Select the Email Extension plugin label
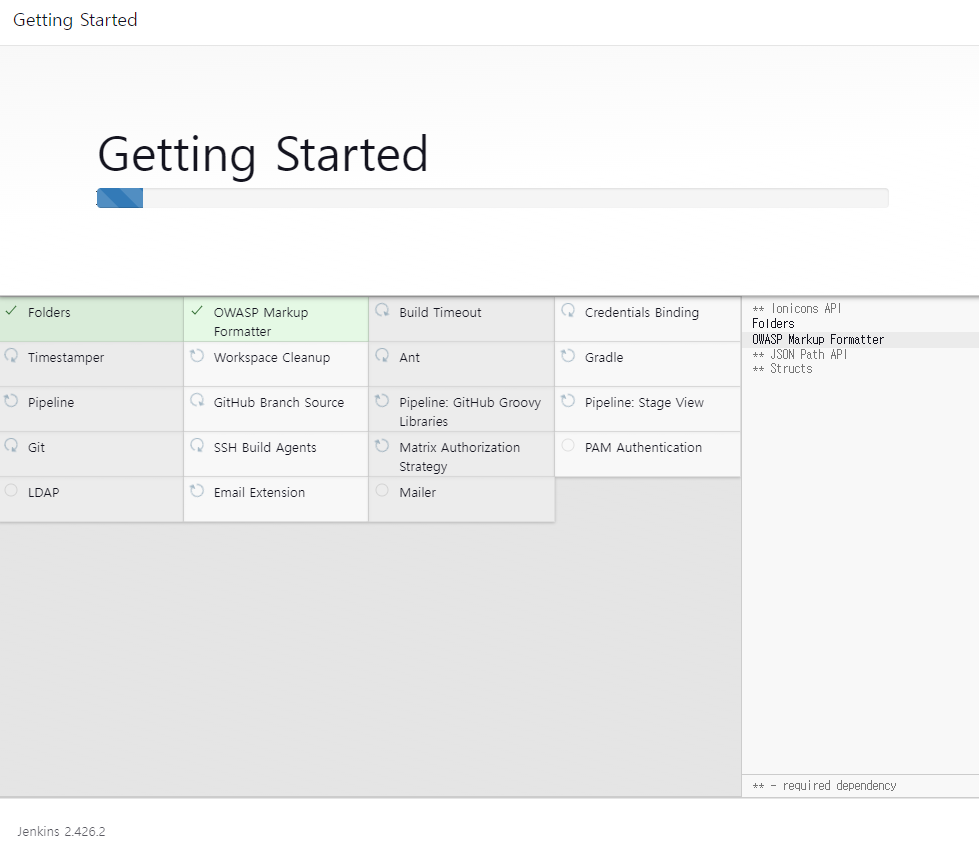This screenshot has height=845, width=979. pyautogui.click(x=259, y=492)
